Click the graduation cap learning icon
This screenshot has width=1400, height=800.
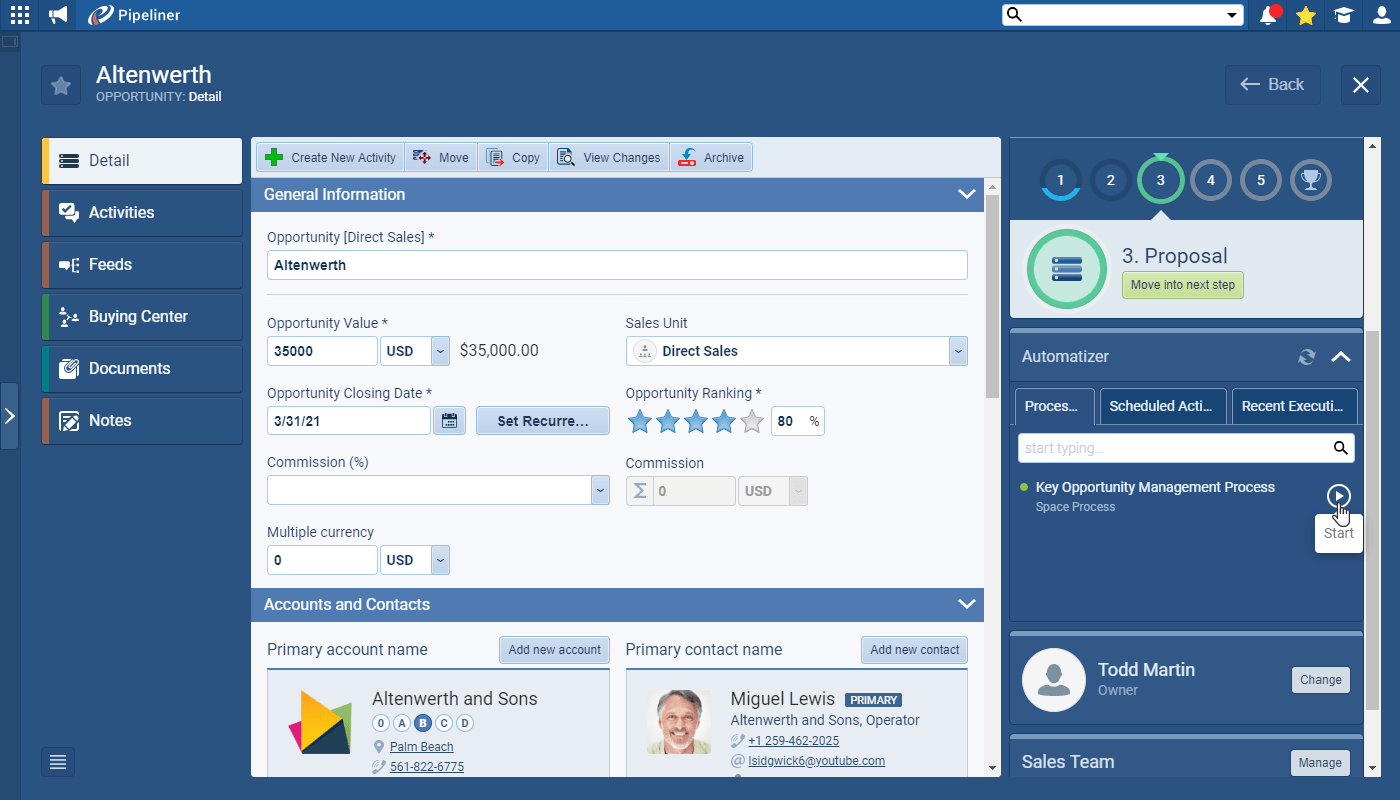[1343, 15]
